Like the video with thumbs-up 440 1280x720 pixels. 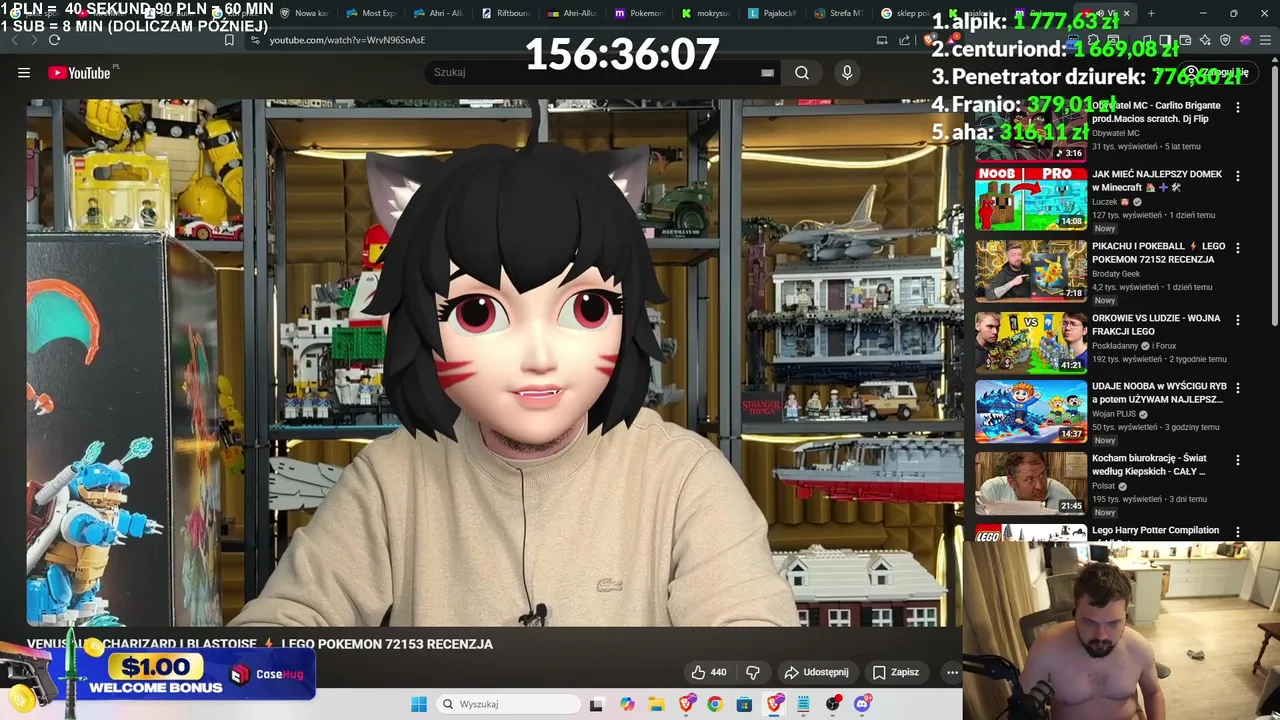(709, 672)
